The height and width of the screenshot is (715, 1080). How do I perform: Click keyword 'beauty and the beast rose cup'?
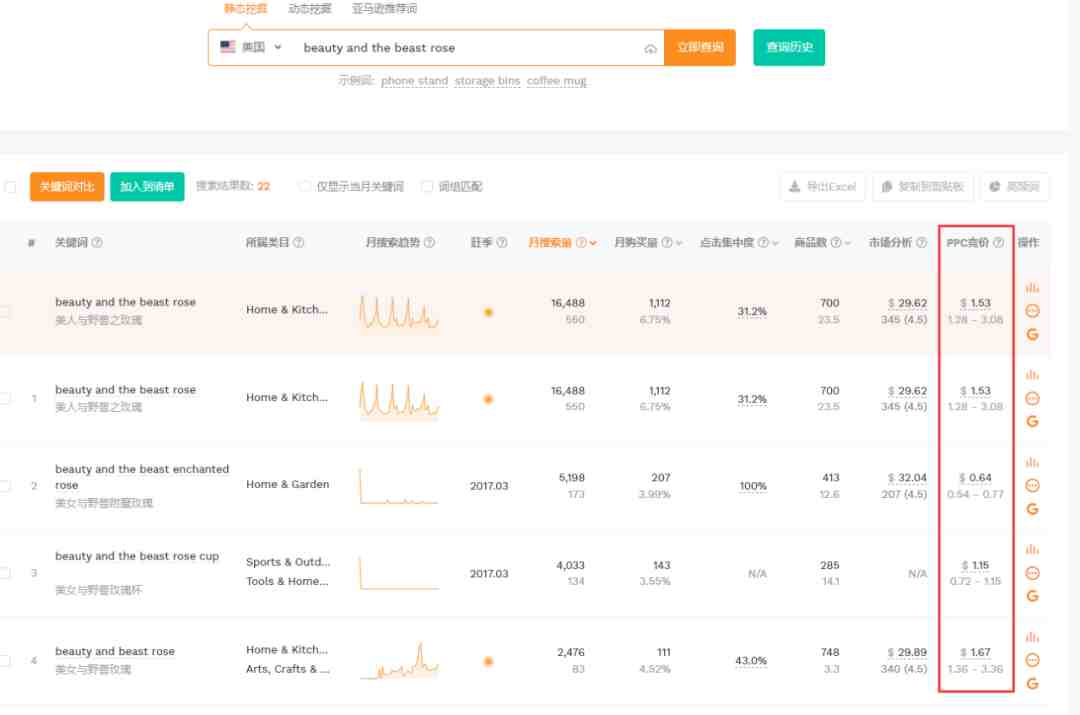(x=137, y=556)
